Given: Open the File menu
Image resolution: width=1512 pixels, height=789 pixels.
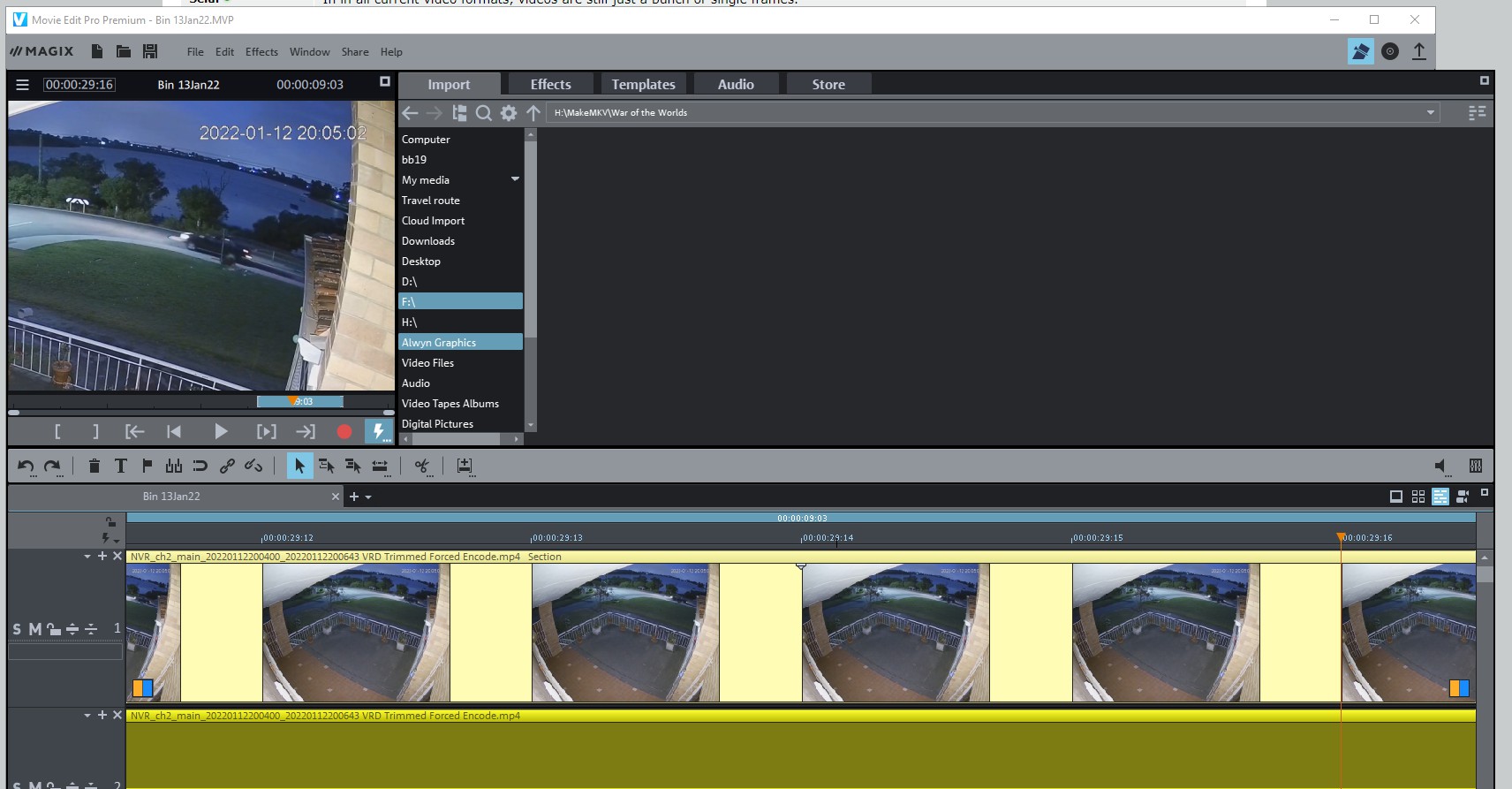Looking at the screenshot, I should (195, 52).
